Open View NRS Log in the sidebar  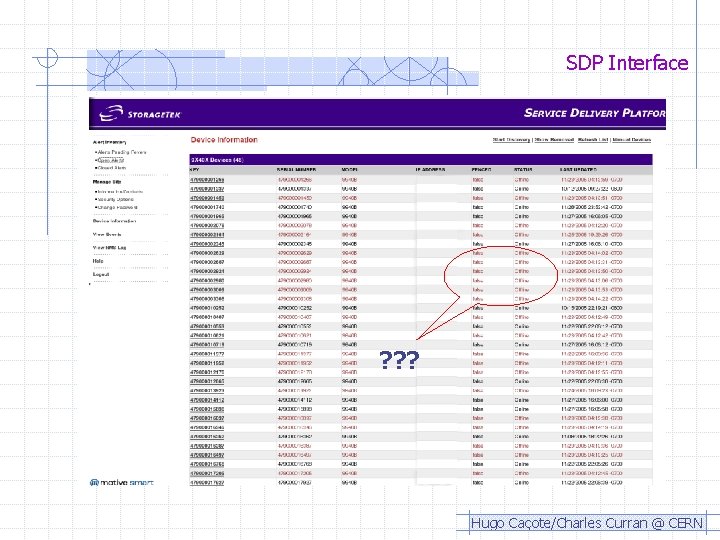click(x=109, y=248)
